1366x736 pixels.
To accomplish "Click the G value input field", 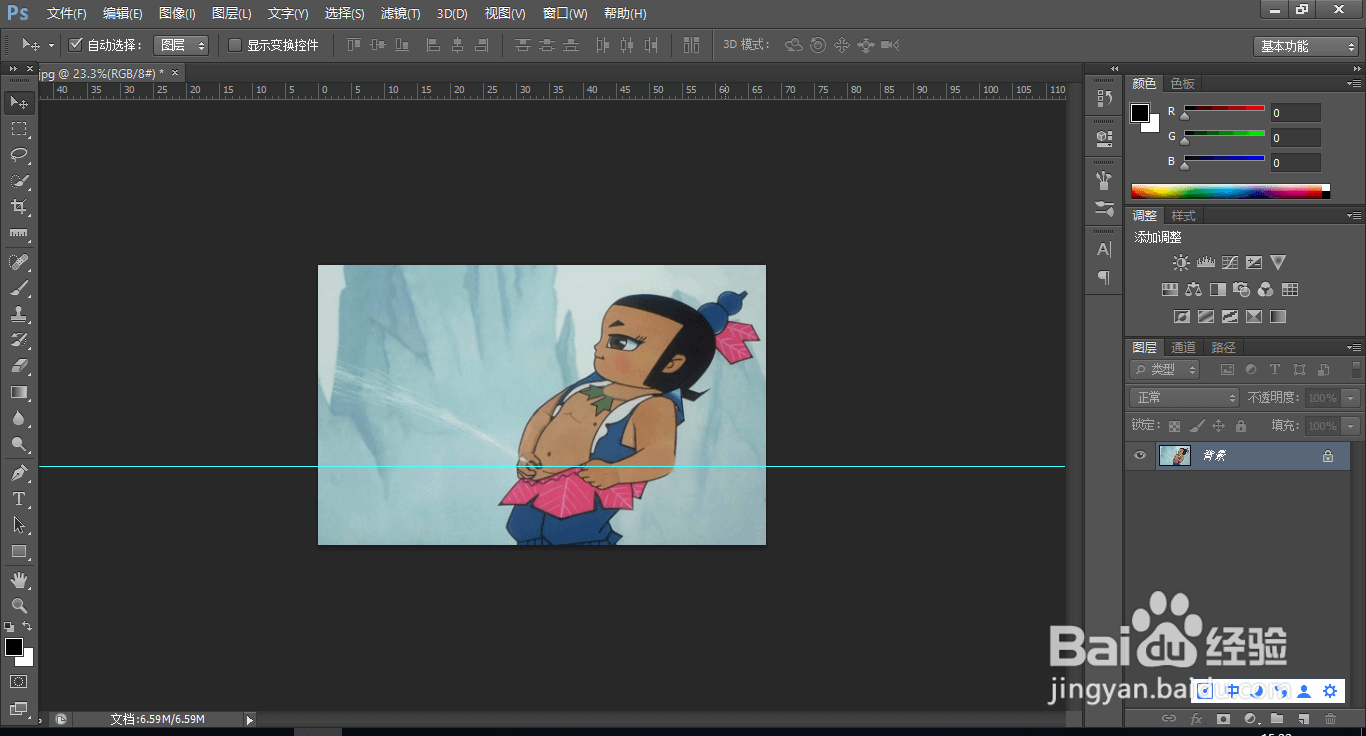I will coord(1295,138).
